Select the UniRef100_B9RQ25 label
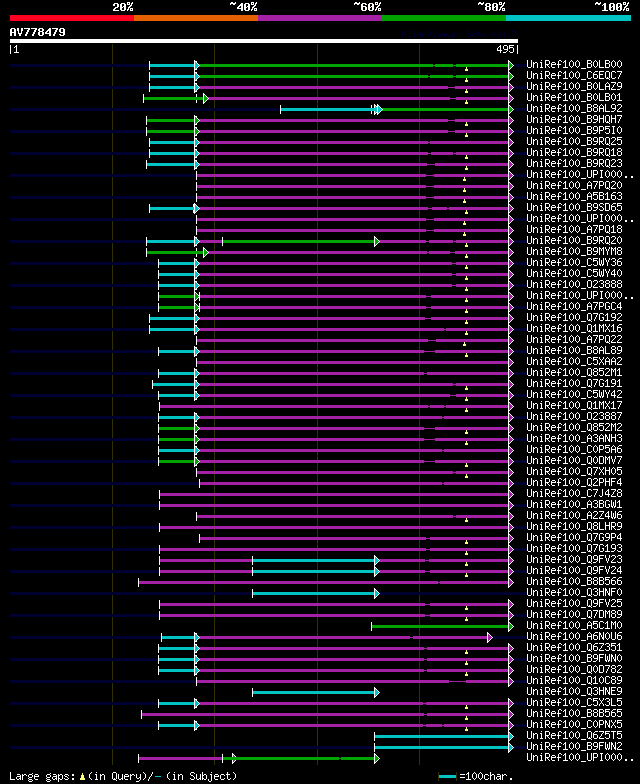This screenshot has height=784, width=640. click(x=574, y=142)
